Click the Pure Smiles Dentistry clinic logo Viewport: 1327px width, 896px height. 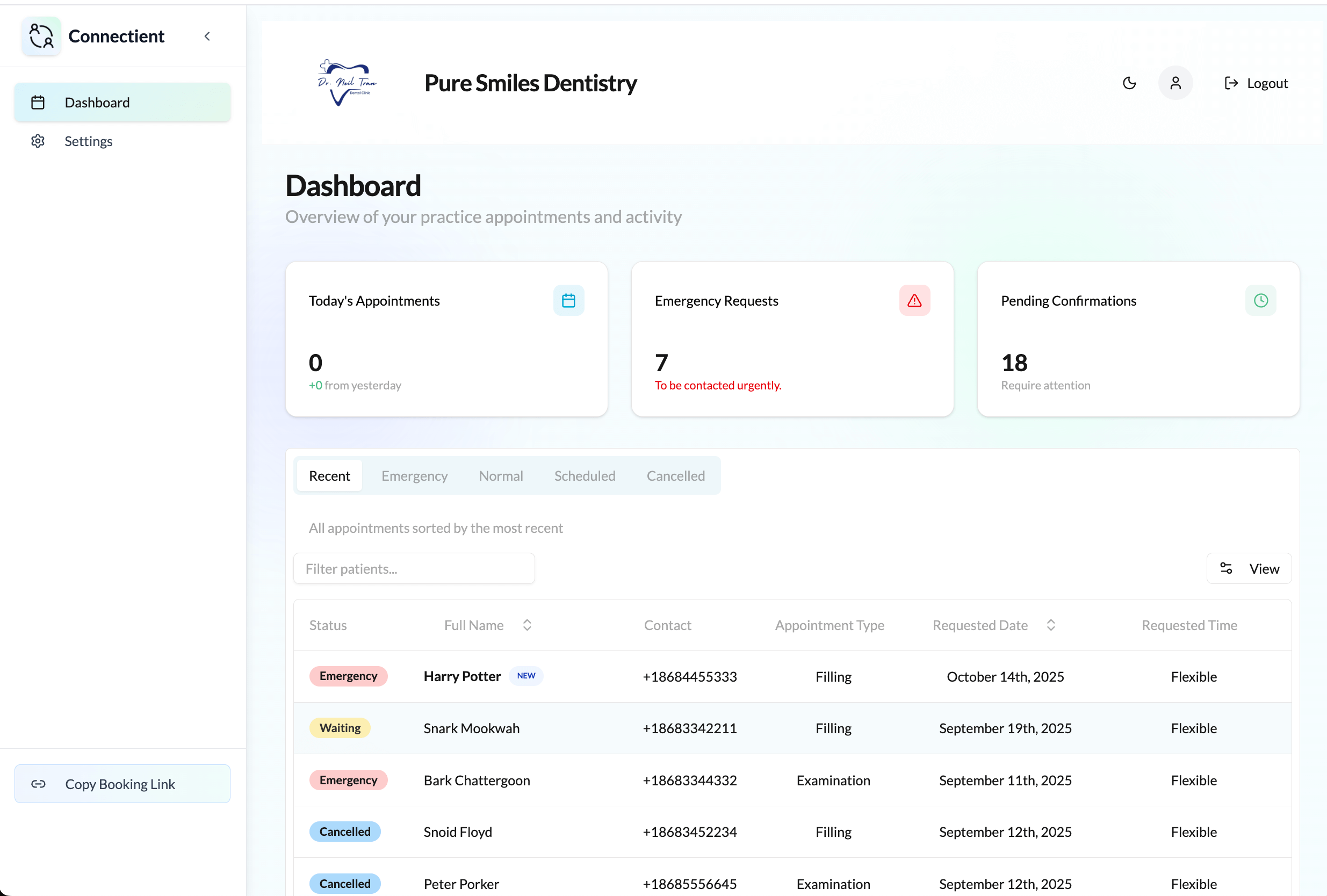[347, 83]
